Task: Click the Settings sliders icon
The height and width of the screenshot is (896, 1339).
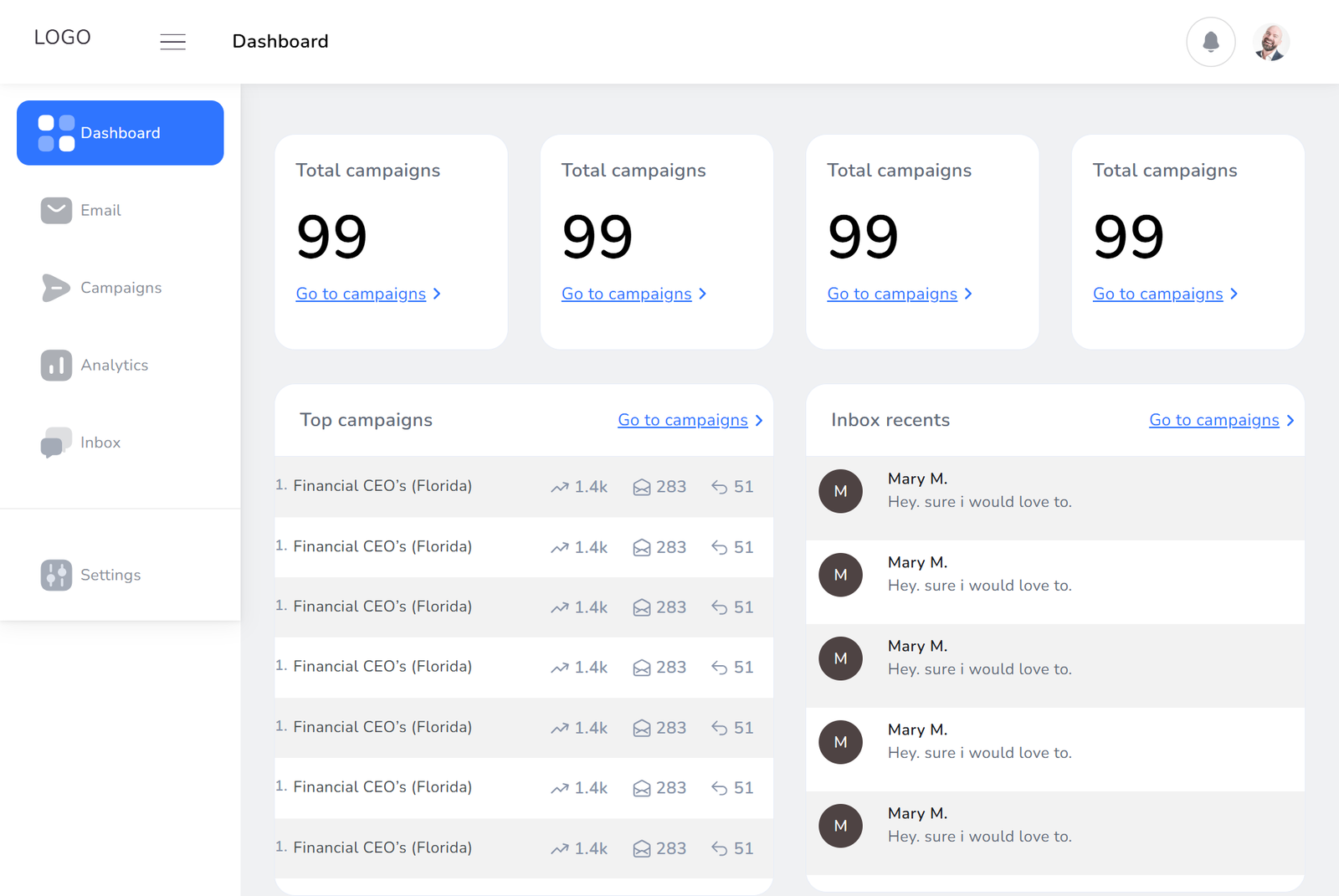Action: 56,575
